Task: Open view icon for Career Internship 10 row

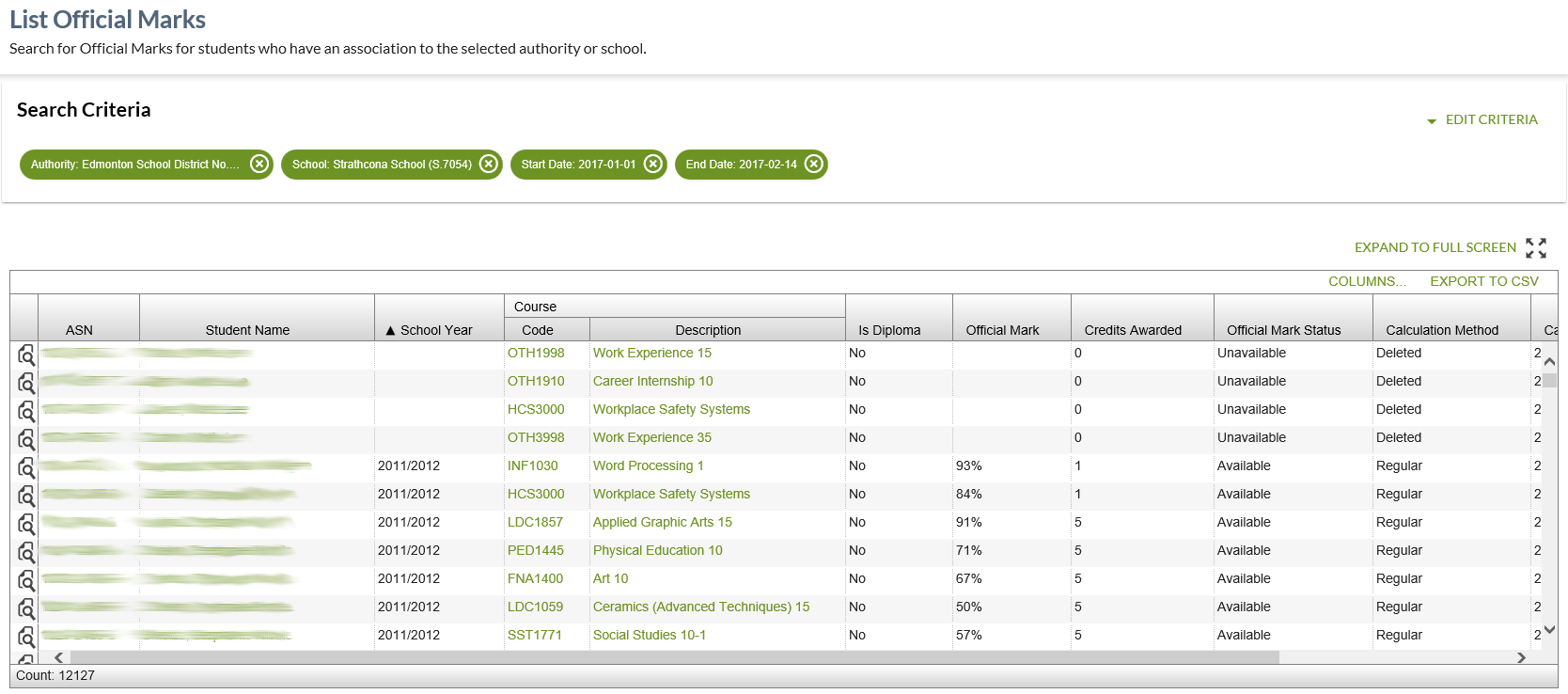Action: tap(26, 383)
